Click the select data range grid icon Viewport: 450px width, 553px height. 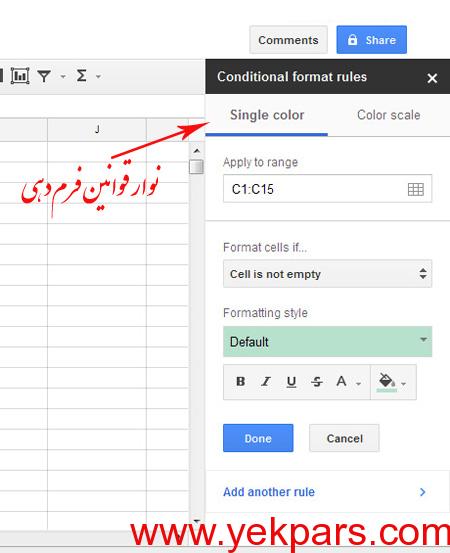pyautogui.click(x=415, y=189)
